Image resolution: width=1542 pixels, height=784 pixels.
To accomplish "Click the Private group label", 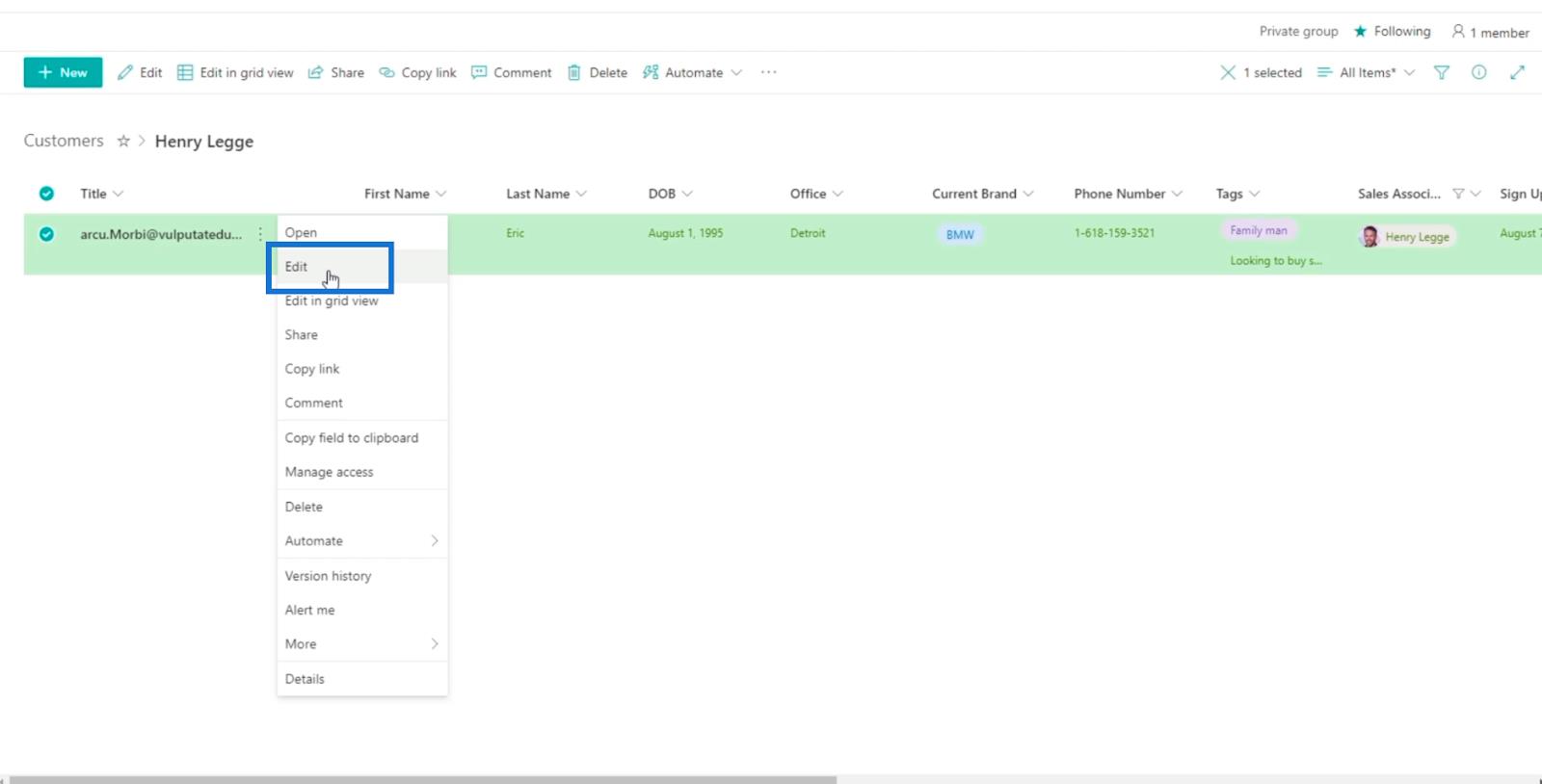I will [1298, 32].
